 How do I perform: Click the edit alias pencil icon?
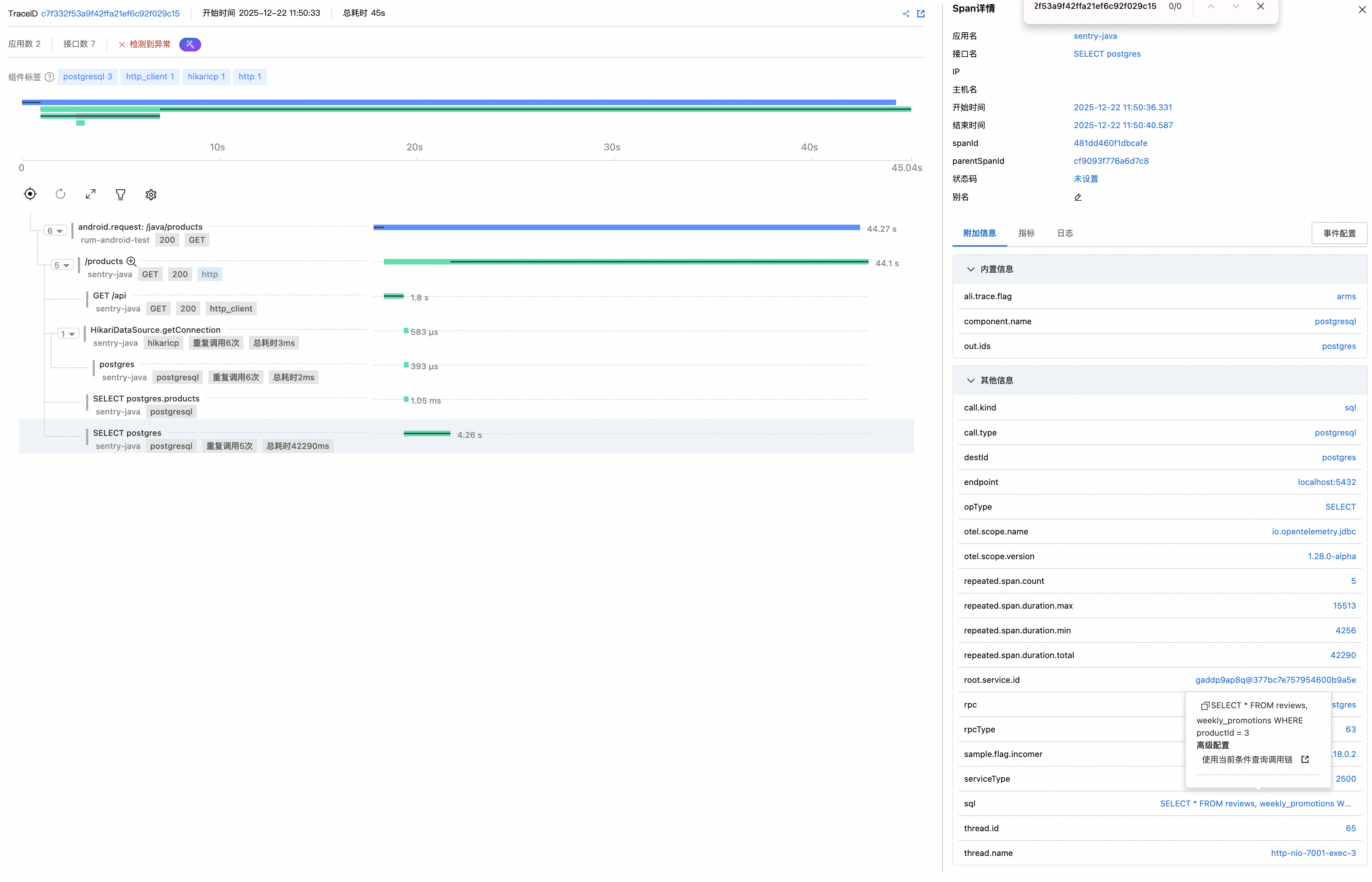coord(1078,197)
